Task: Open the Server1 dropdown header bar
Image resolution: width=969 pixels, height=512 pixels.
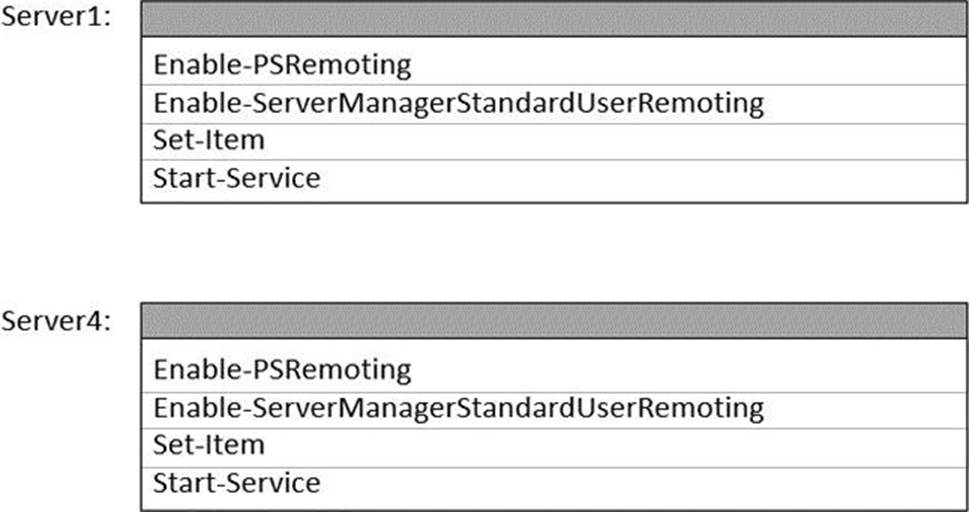Action: 553,19
